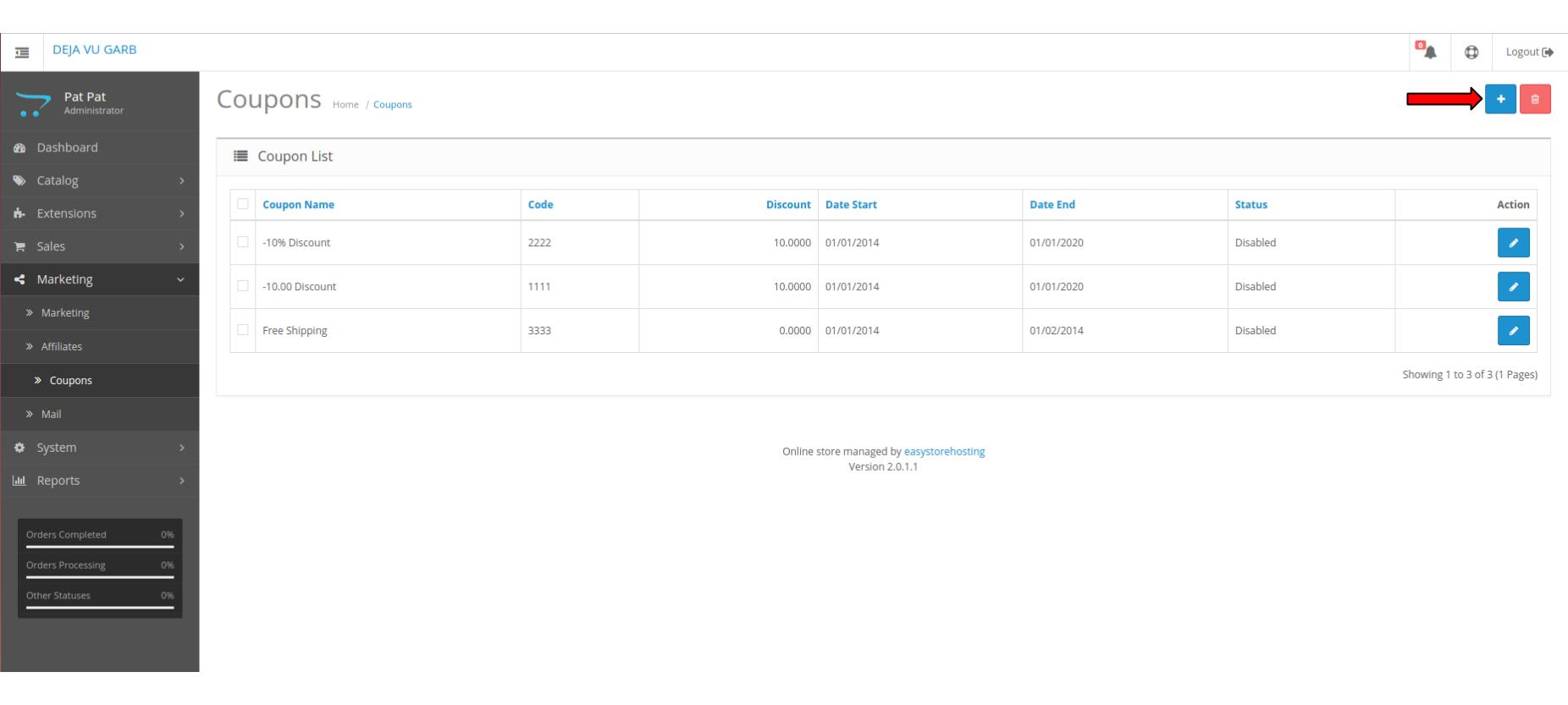1568x705 pixels.
Task: Sort by Discount column header
Action: click(788, 205)
